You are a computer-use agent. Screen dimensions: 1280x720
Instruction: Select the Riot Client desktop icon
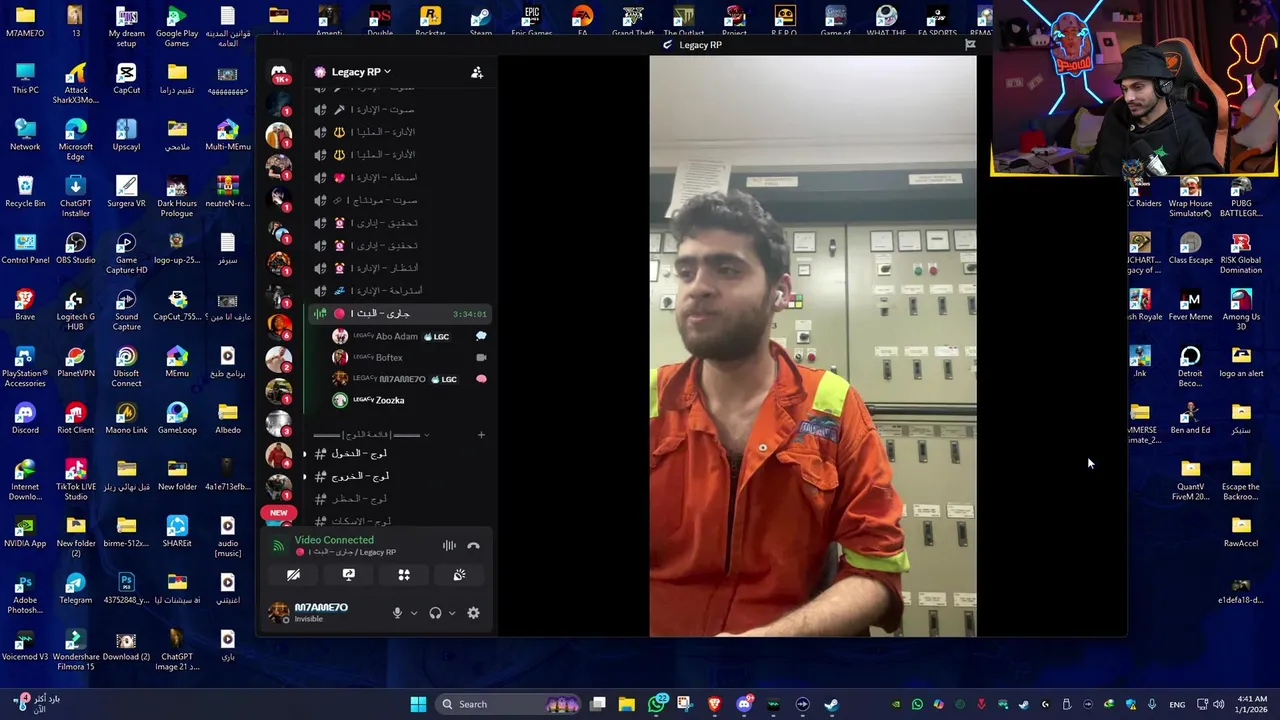click(x=76, y=419)
